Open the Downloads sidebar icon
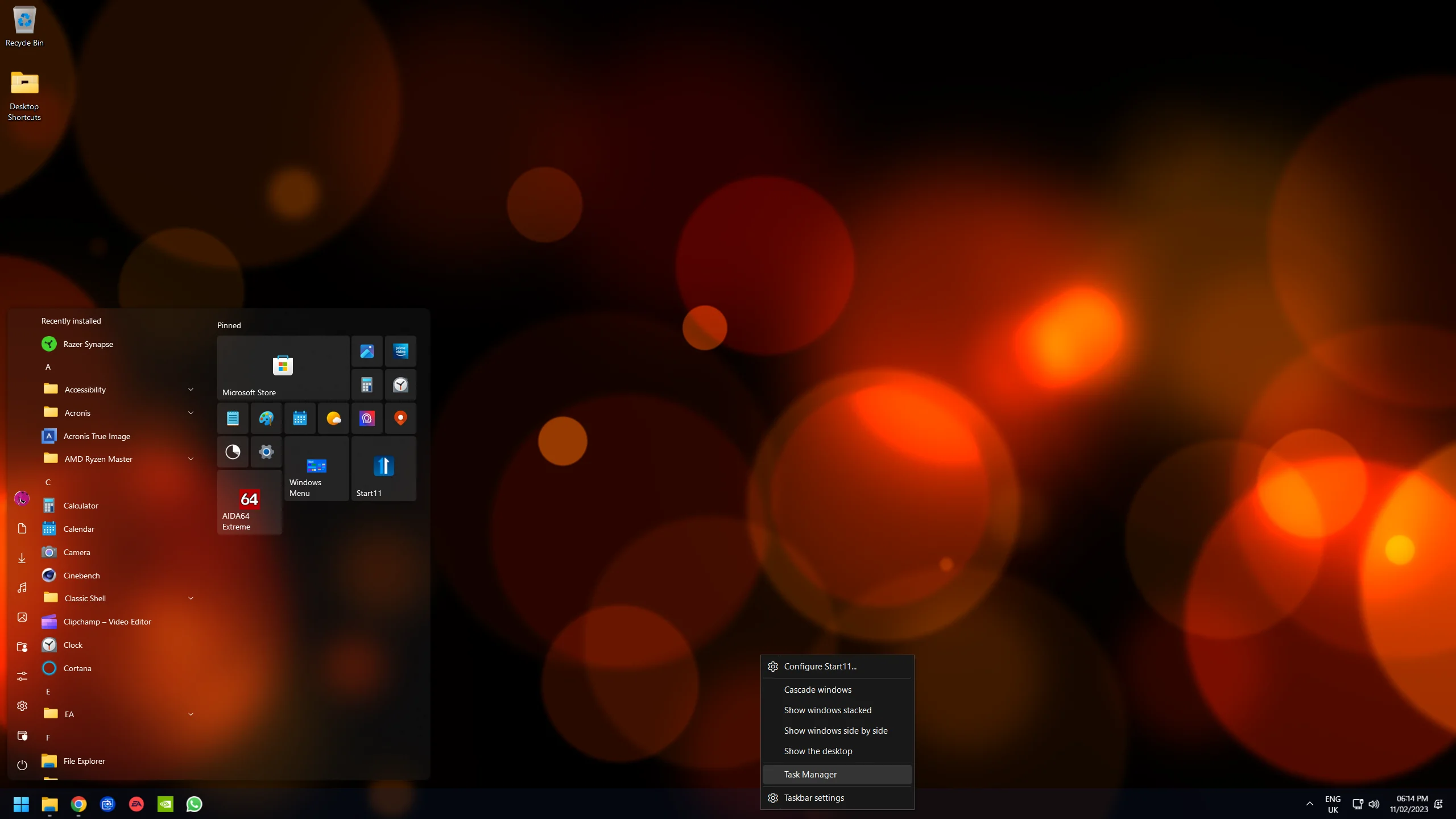Screen dimensions: 1456x819 pyautogui.click(x=22, y=558)
